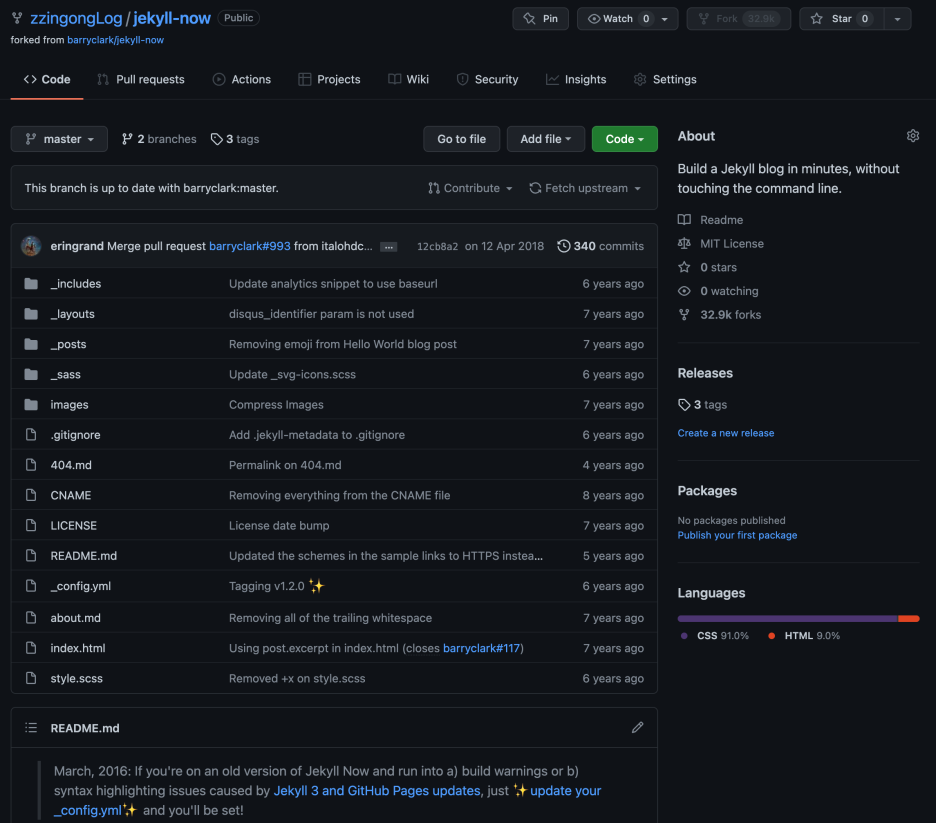Image resolution: width=936 pixels, height=823 pixels.
Task: Switch to the Actions tab
Action: click(x=242, y=79)
